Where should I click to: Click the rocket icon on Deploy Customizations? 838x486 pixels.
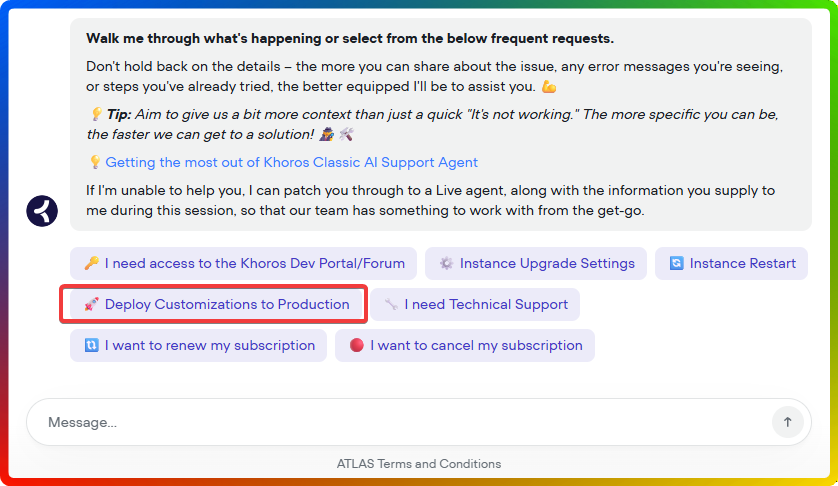91,305
